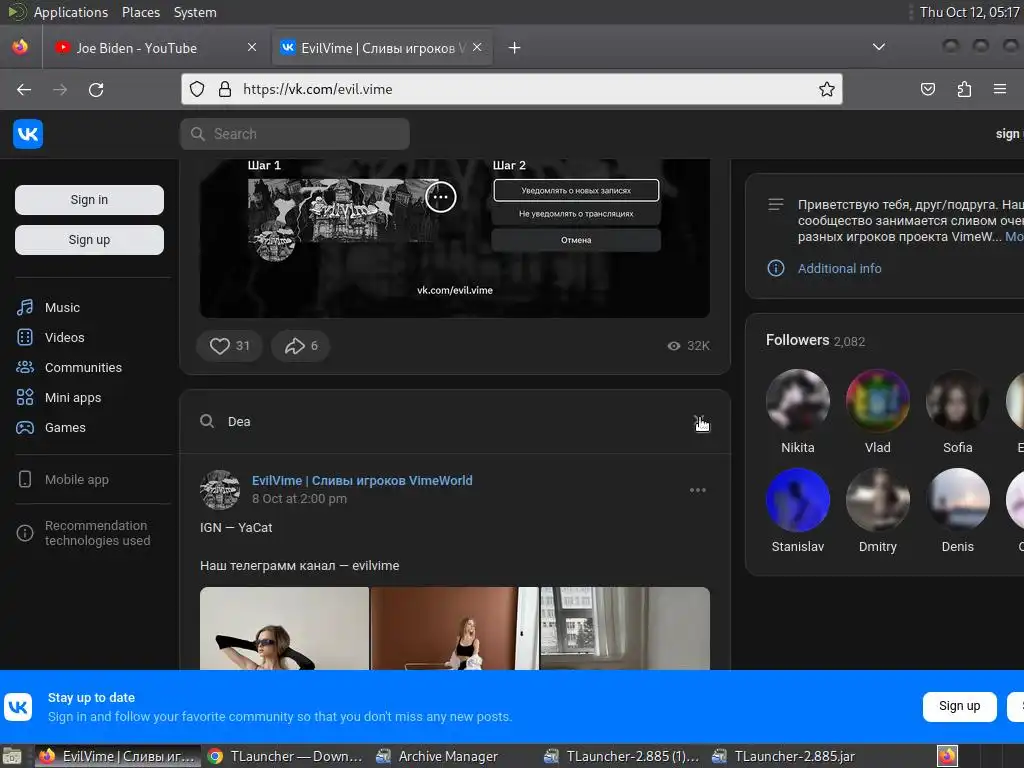This screenshot has width=1024, height=768.
Task: Open a new tab with plus icon
Action: (515, 48)
